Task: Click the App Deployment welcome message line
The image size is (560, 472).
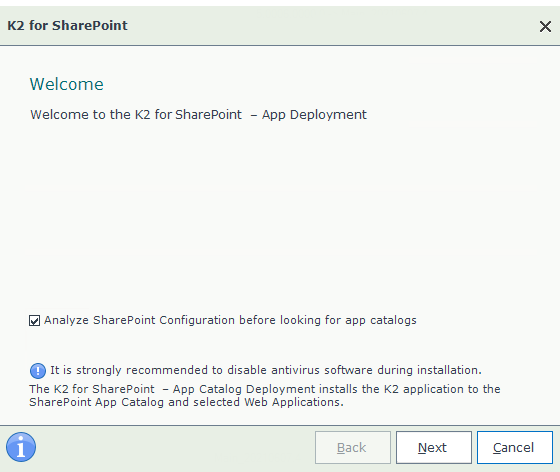Action: (198, 115)
